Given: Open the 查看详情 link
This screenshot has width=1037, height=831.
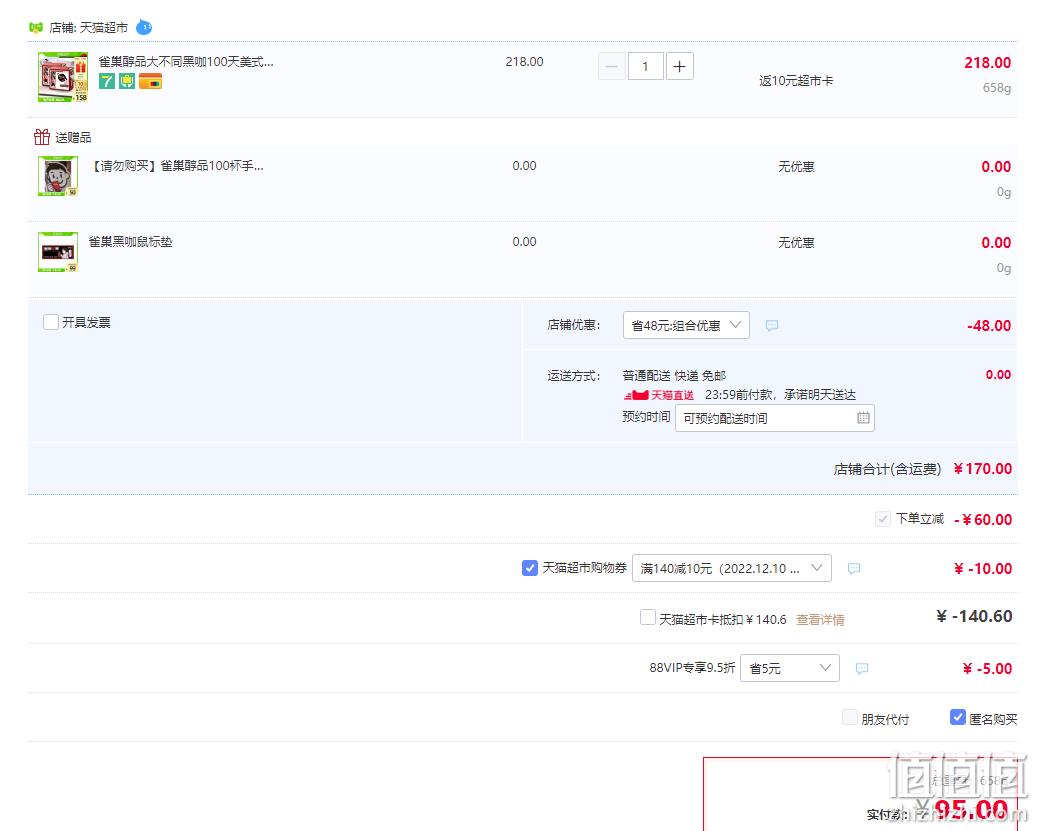Looking at the screenshot, I should (820, 619).
